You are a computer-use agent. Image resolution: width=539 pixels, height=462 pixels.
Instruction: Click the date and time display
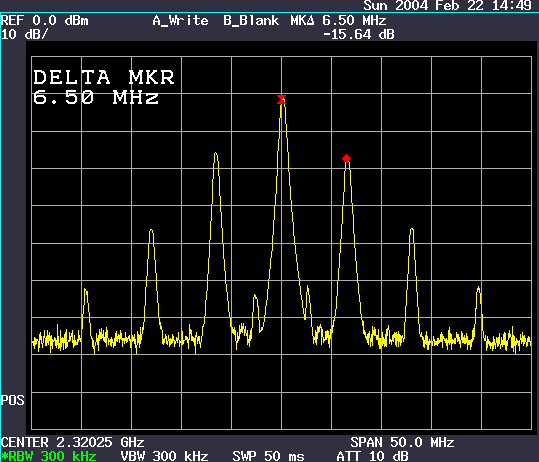pyautogui.click(x=448, y=6)
